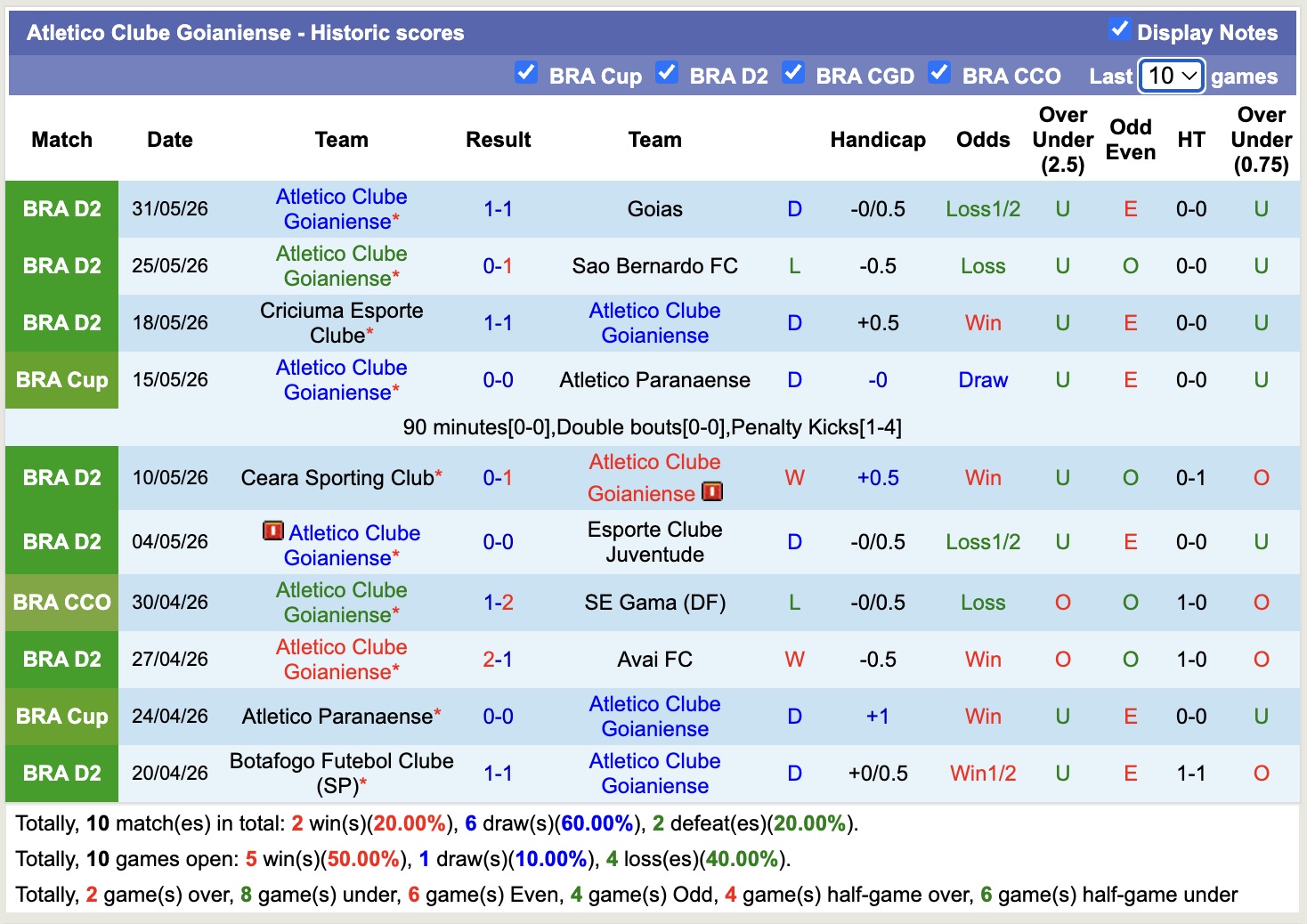Viewport: 1307px width, 924px height.
Task: Click the Historic scores title bar text
Action: (245, 33)
